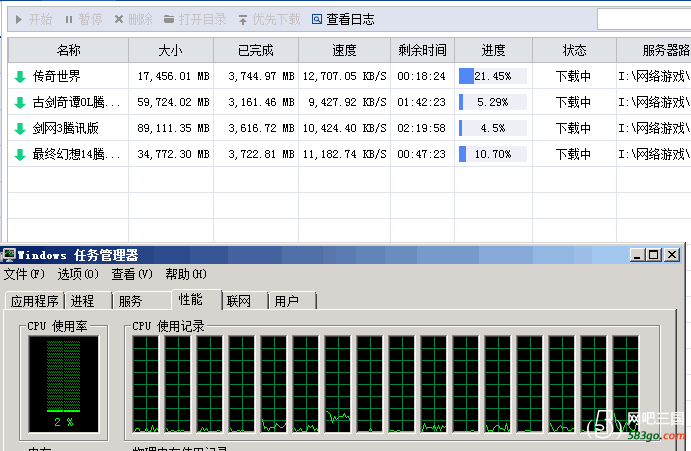Switch to the 用户 tab
This screenshot has width=691, height=451.
tap(292, 301)
